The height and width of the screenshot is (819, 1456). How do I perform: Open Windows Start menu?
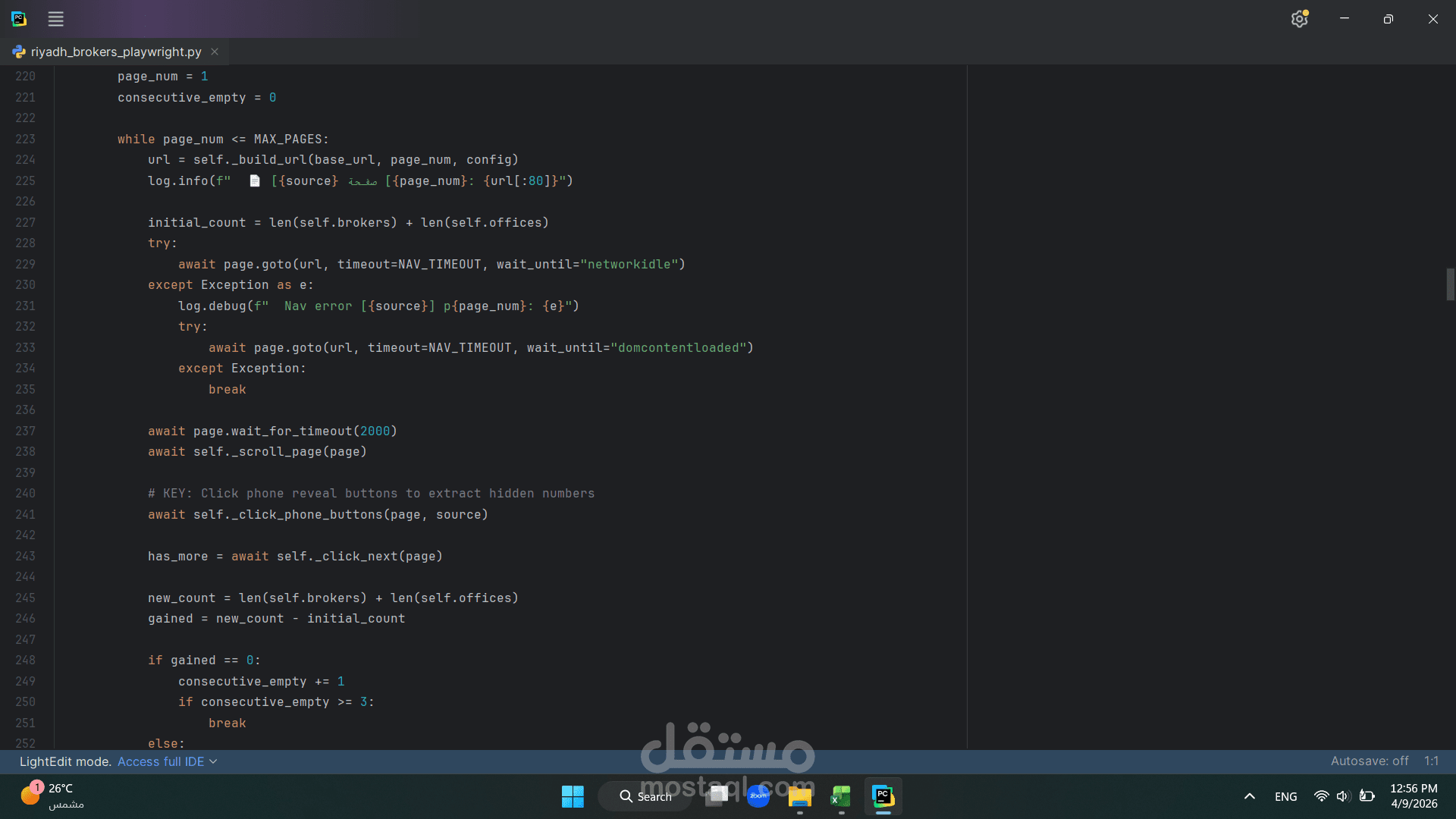[573, 796]
